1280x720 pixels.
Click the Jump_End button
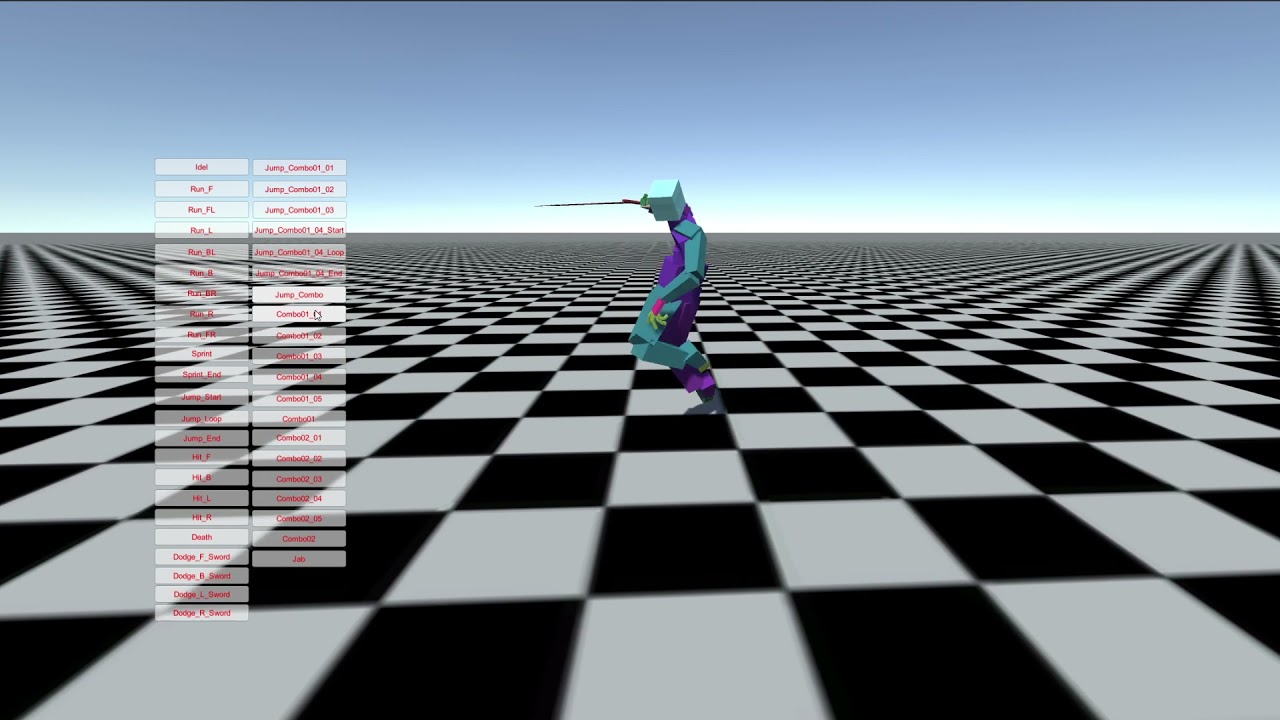point(201,438)
